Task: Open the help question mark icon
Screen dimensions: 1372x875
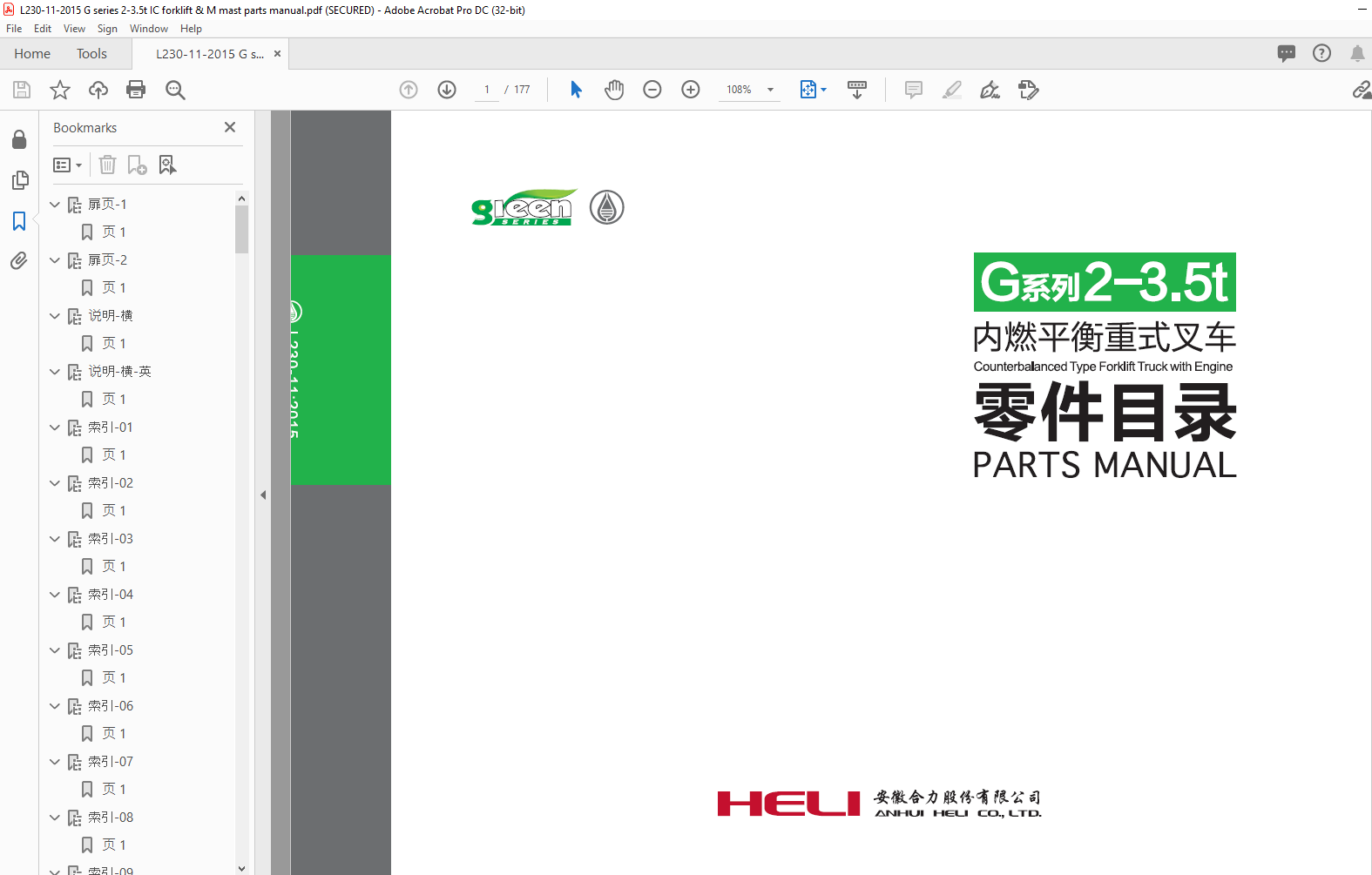Action: 1322,53
